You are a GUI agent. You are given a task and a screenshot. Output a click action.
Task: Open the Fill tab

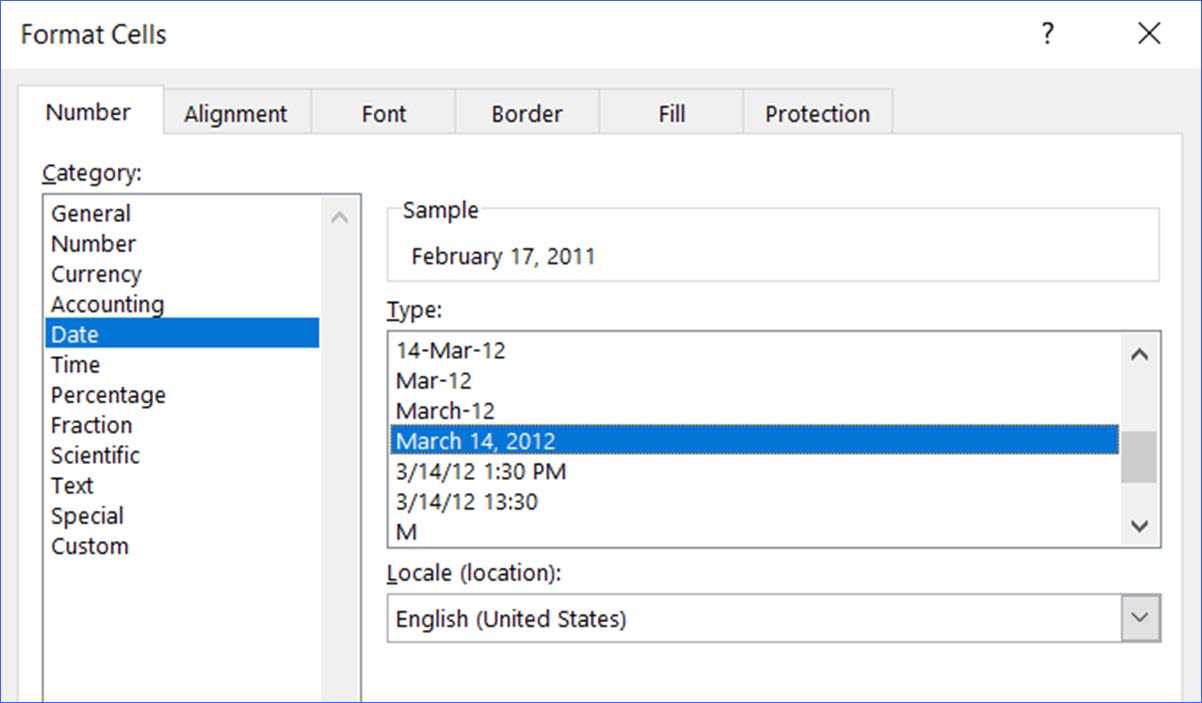click(670, 113)
